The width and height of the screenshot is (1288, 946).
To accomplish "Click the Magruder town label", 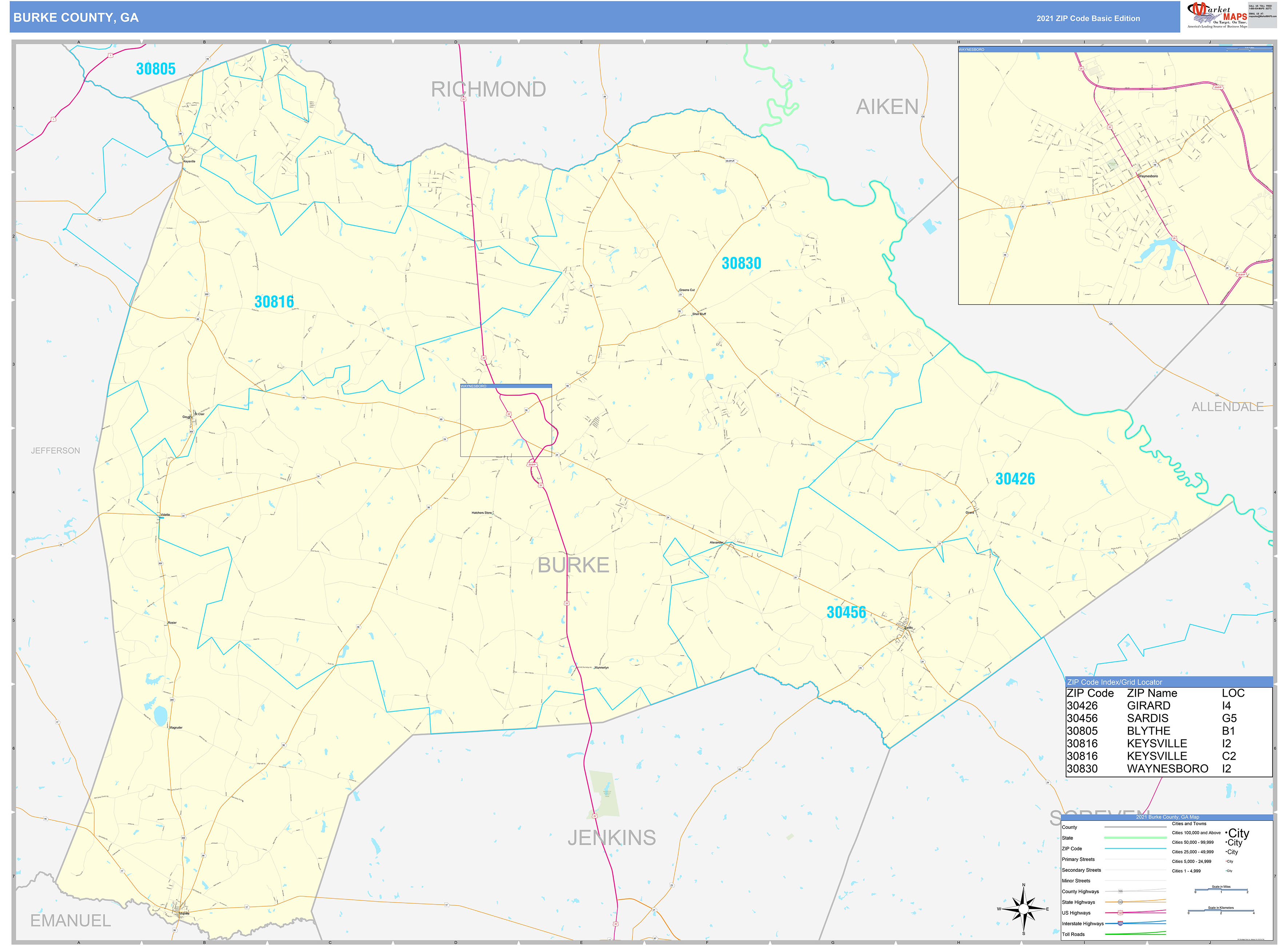I will [x=176, y=728].
